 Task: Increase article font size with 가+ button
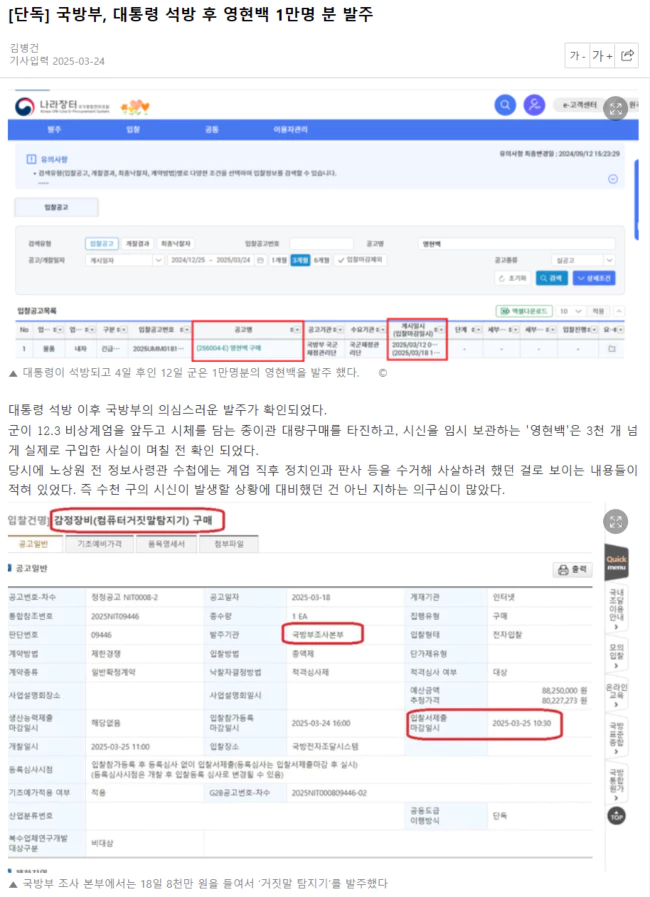[602, 56]
